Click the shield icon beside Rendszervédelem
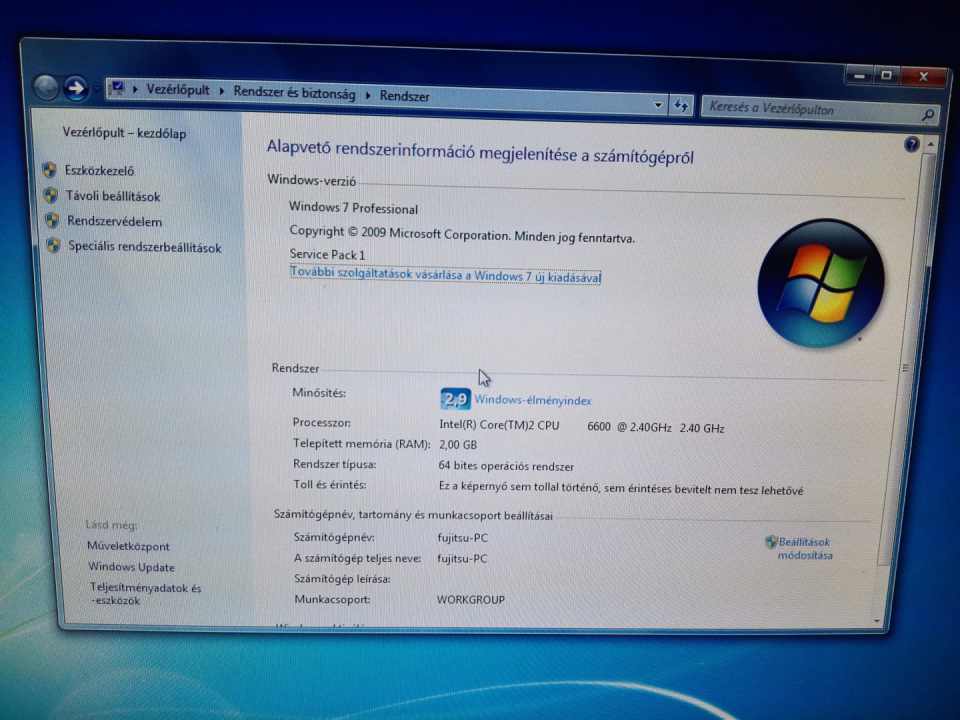 click(x=52, y=220)
